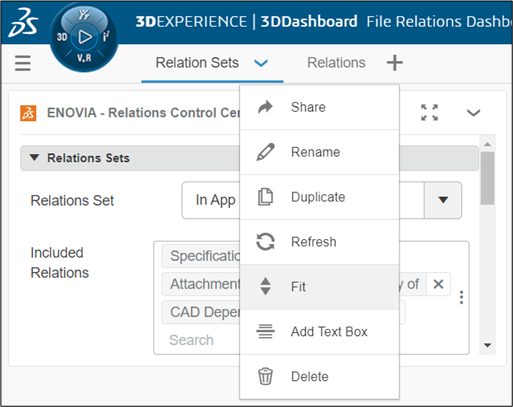The image size is (513, 407).
Task: Click the ENOVIA orange widget icon
Action: [x=28, y=113]
